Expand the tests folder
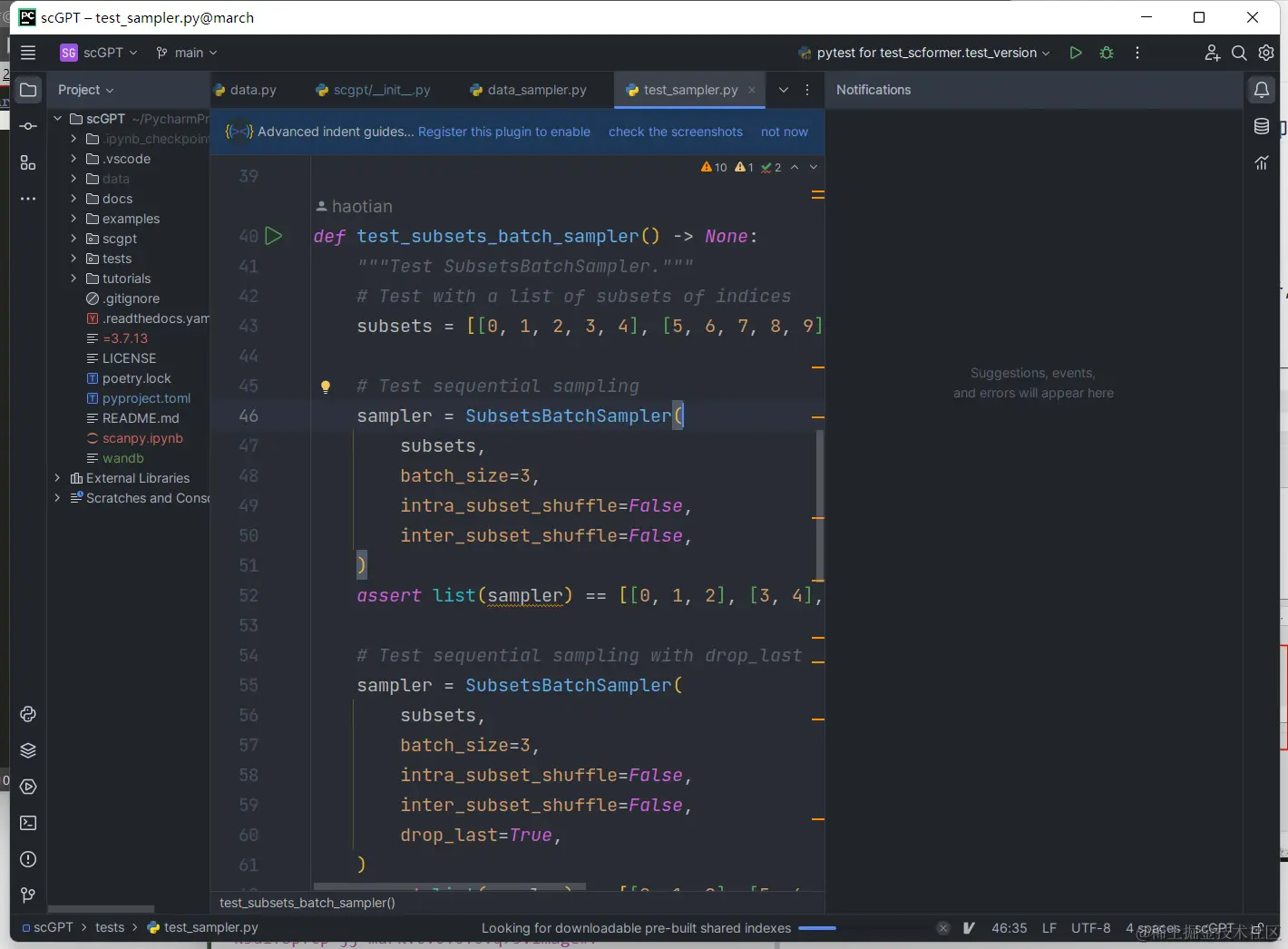Screen dimensions: 1288x949 tap(73, 259)
